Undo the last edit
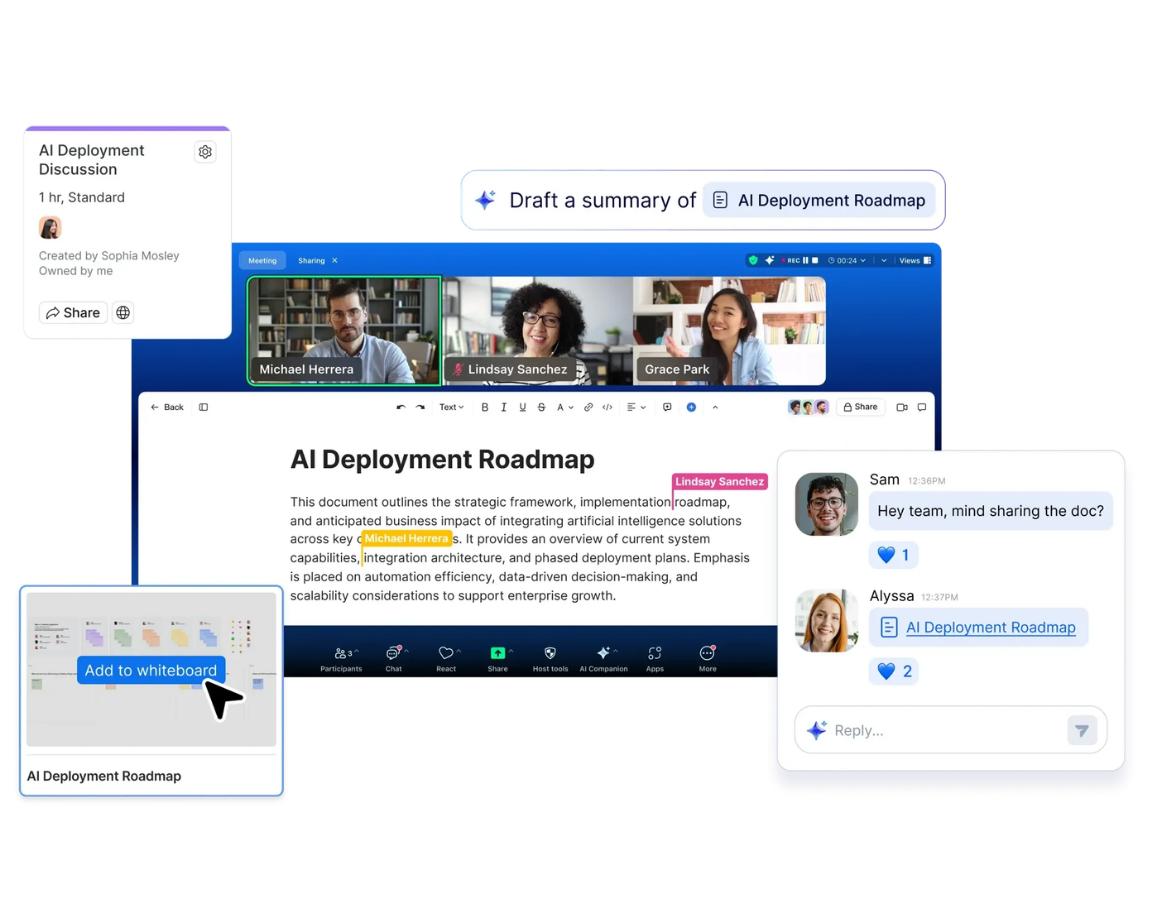 point(400,407)
